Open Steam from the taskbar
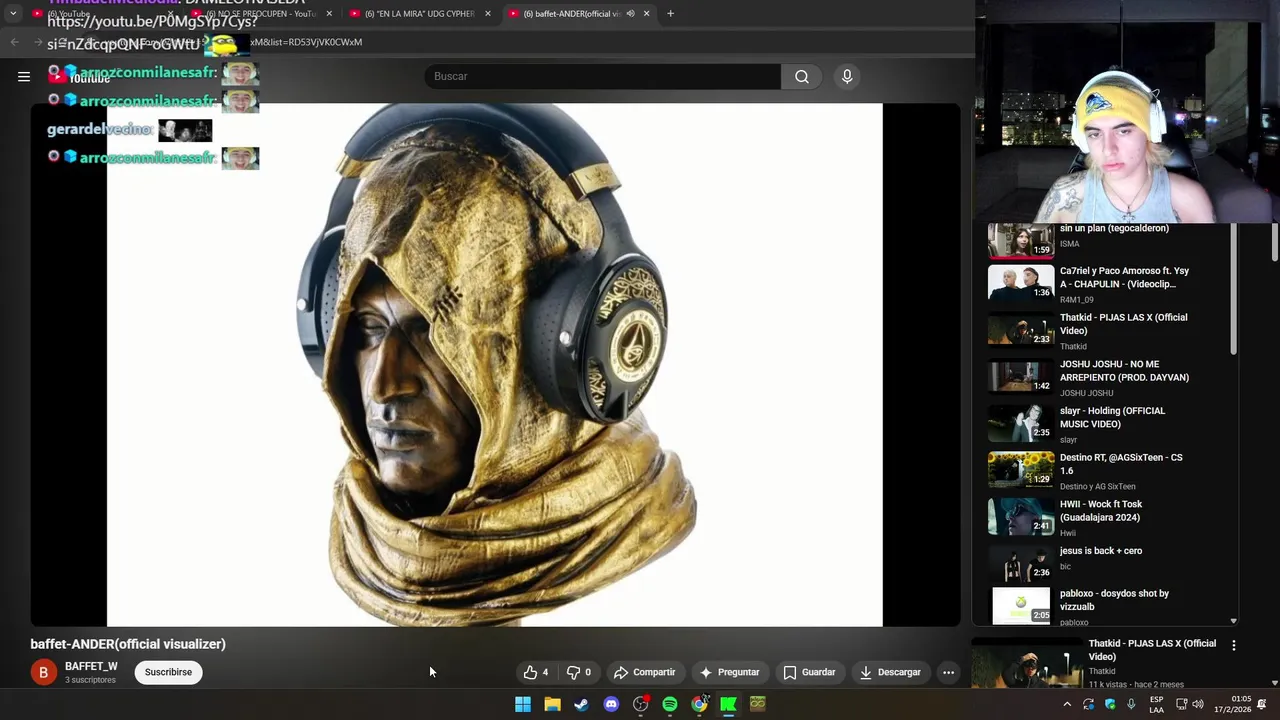The height and width of the screenshot is (720, 1280). [x=581, y=704]
